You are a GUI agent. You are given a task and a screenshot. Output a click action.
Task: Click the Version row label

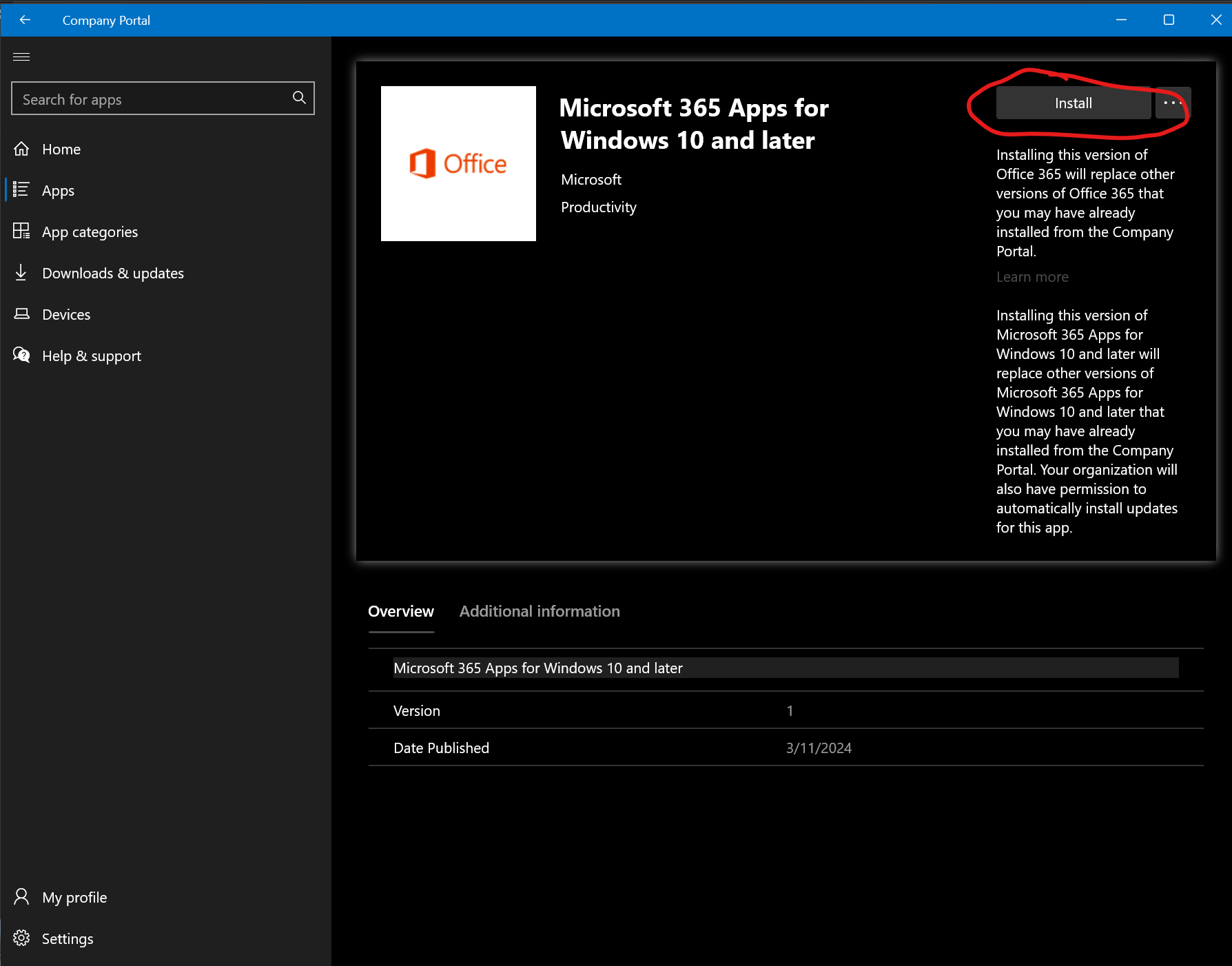[x=416, y=711]
